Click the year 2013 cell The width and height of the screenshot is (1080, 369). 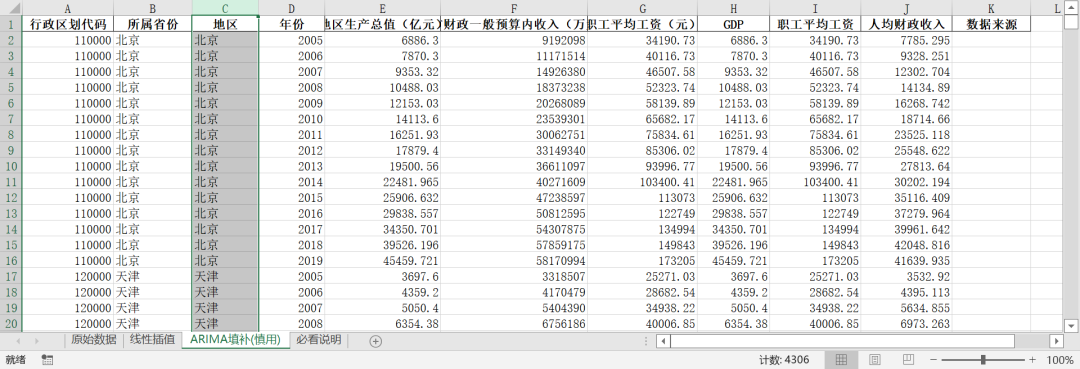click(292, 167)
